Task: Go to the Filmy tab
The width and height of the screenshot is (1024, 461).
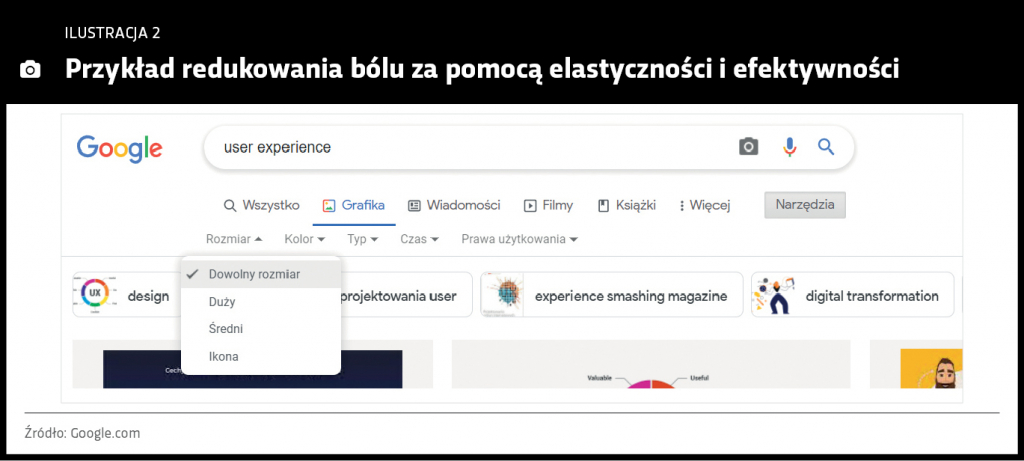Action: [548, 206]
